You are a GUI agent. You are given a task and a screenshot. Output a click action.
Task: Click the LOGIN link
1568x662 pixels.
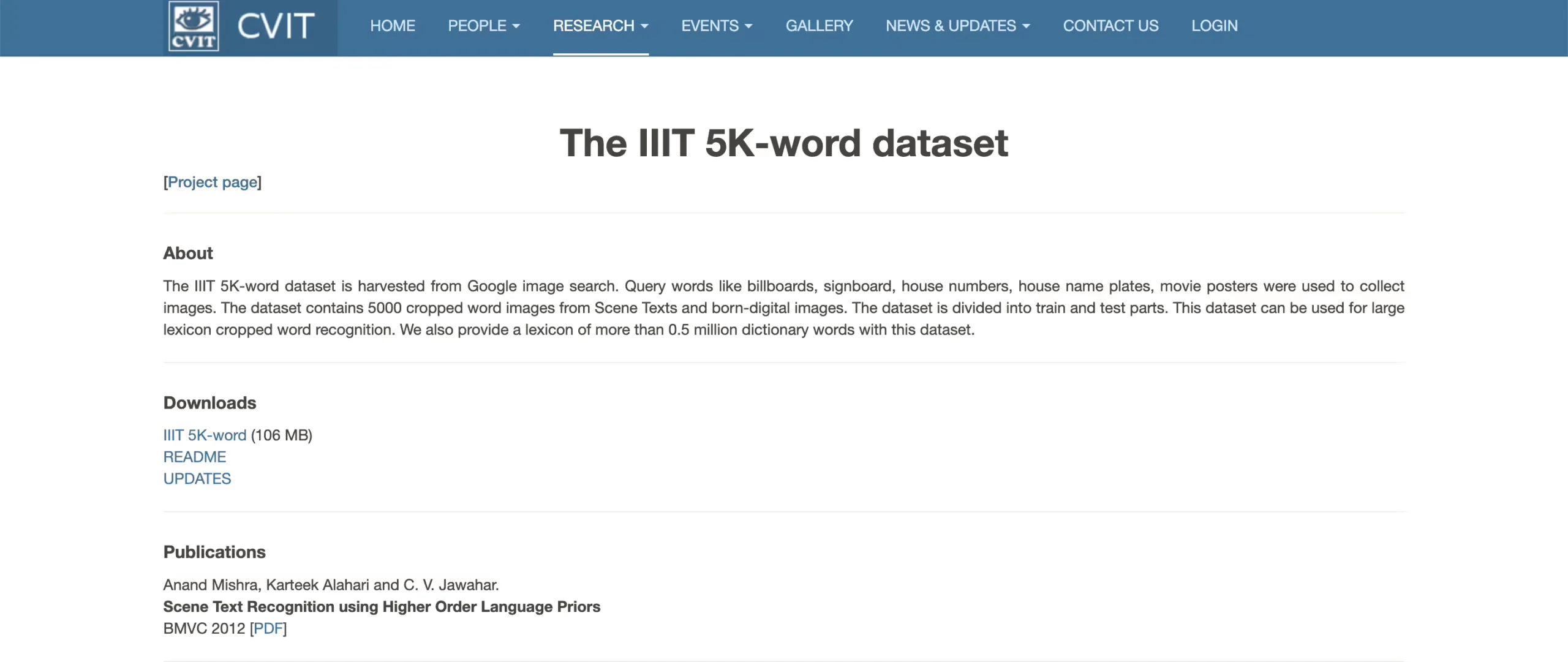pos(1215,26)
